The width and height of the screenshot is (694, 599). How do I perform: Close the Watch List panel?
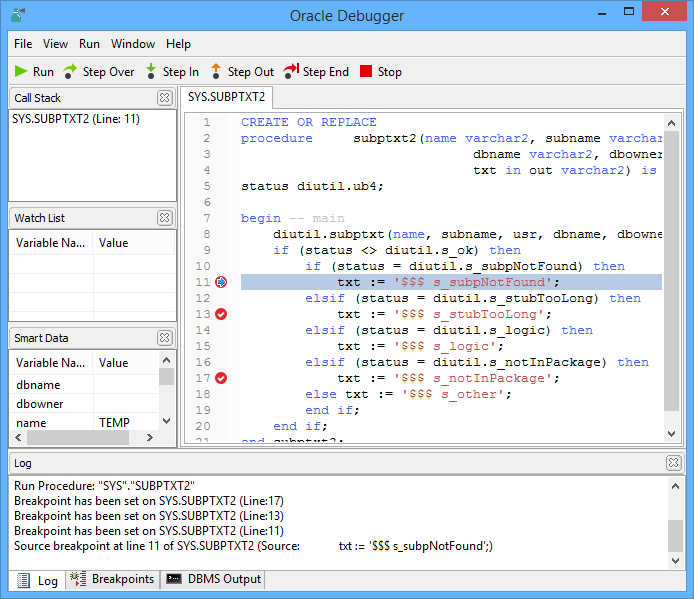165,218
